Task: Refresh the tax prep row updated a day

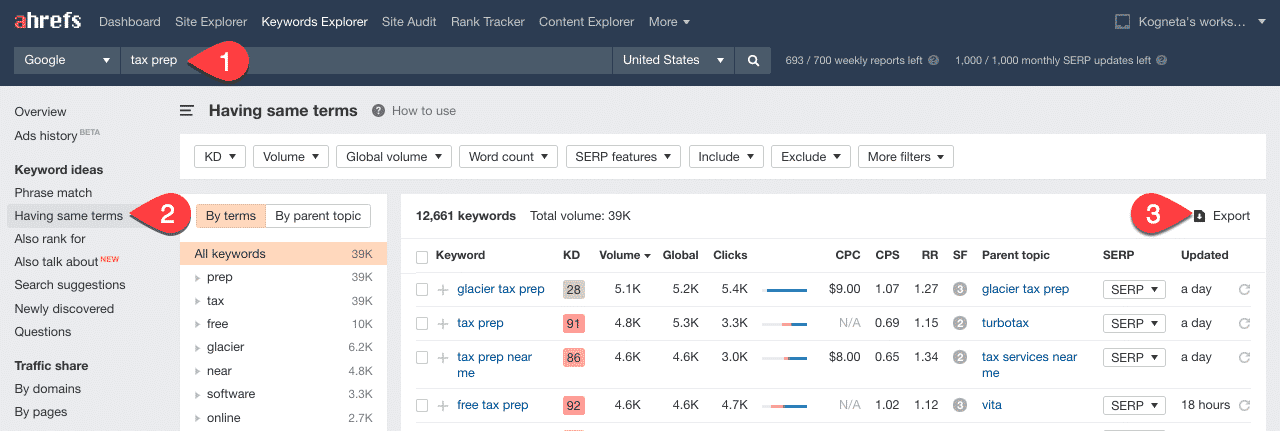Action: (x=1244, y=323)
